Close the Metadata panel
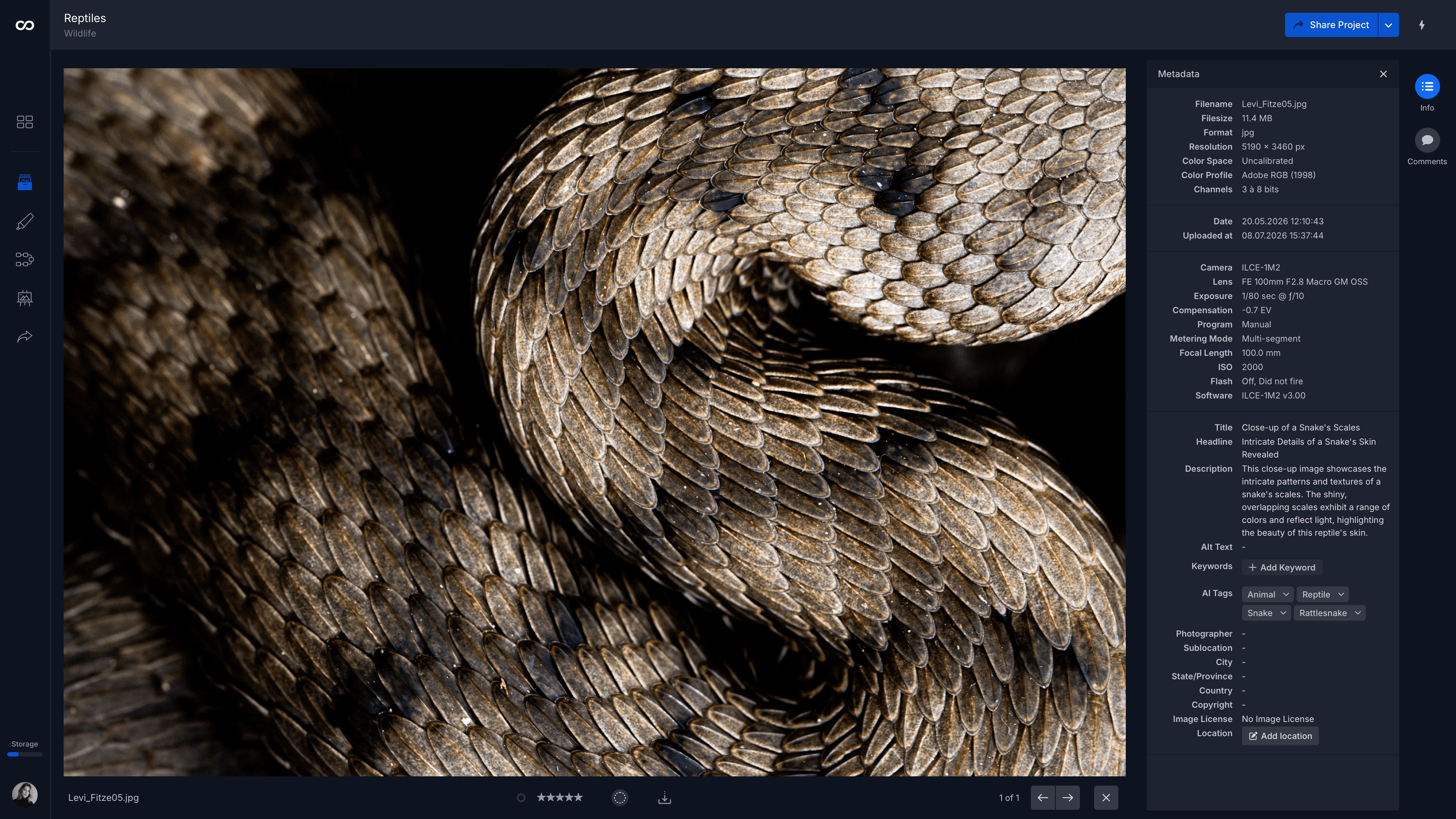The image size is (1456, 819). (x=1383, y=74)
